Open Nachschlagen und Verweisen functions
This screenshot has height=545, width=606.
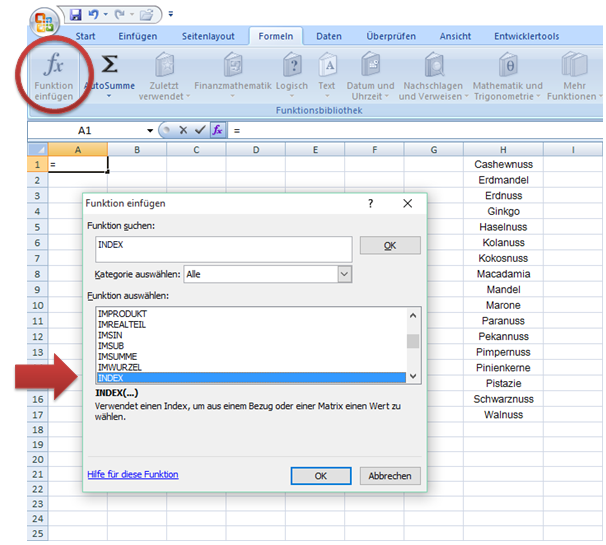[435, 66]
